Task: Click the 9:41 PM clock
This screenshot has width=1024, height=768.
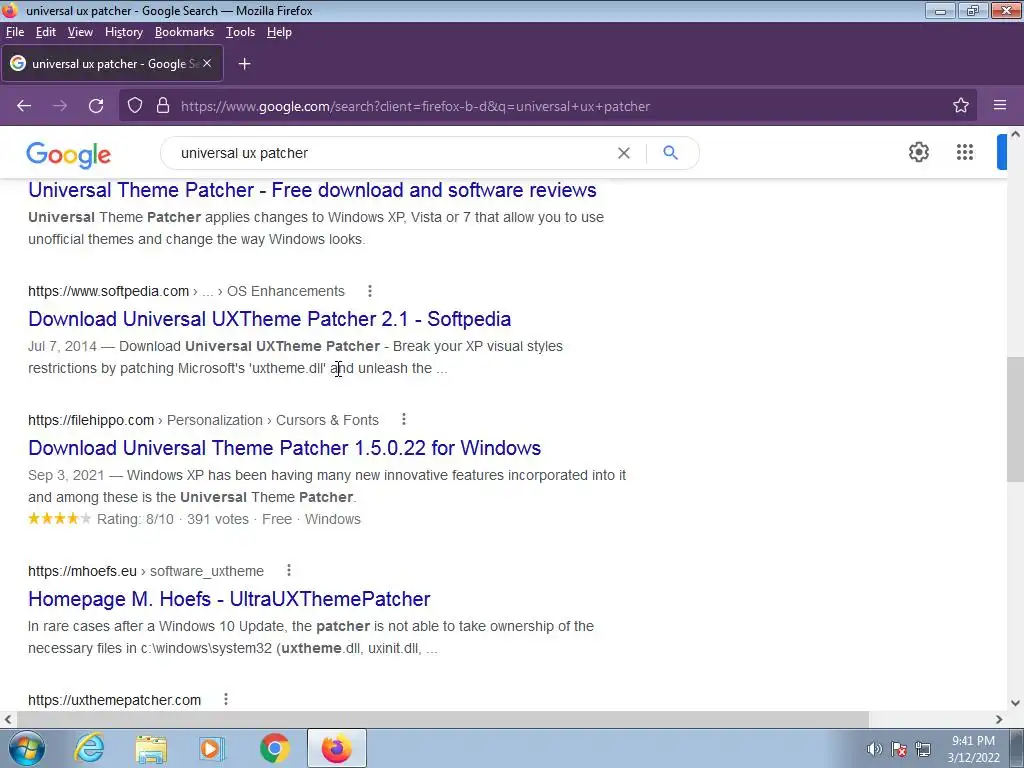Action: 973,741
